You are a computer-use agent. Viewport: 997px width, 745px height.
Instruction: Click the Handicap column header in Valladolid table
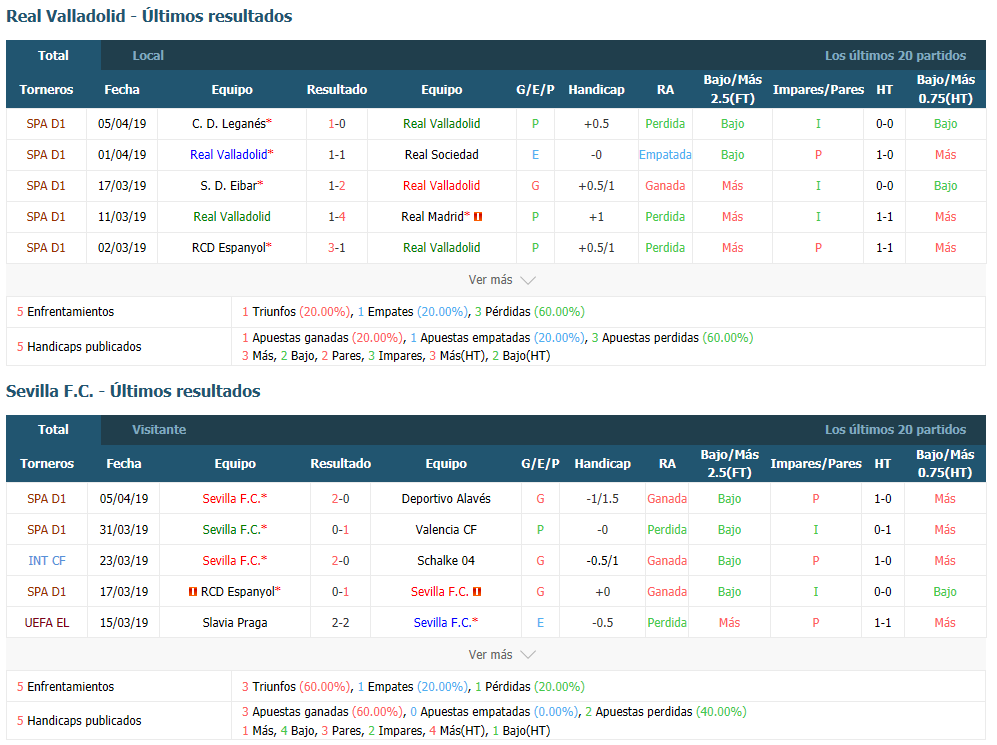tap(596, 90)
